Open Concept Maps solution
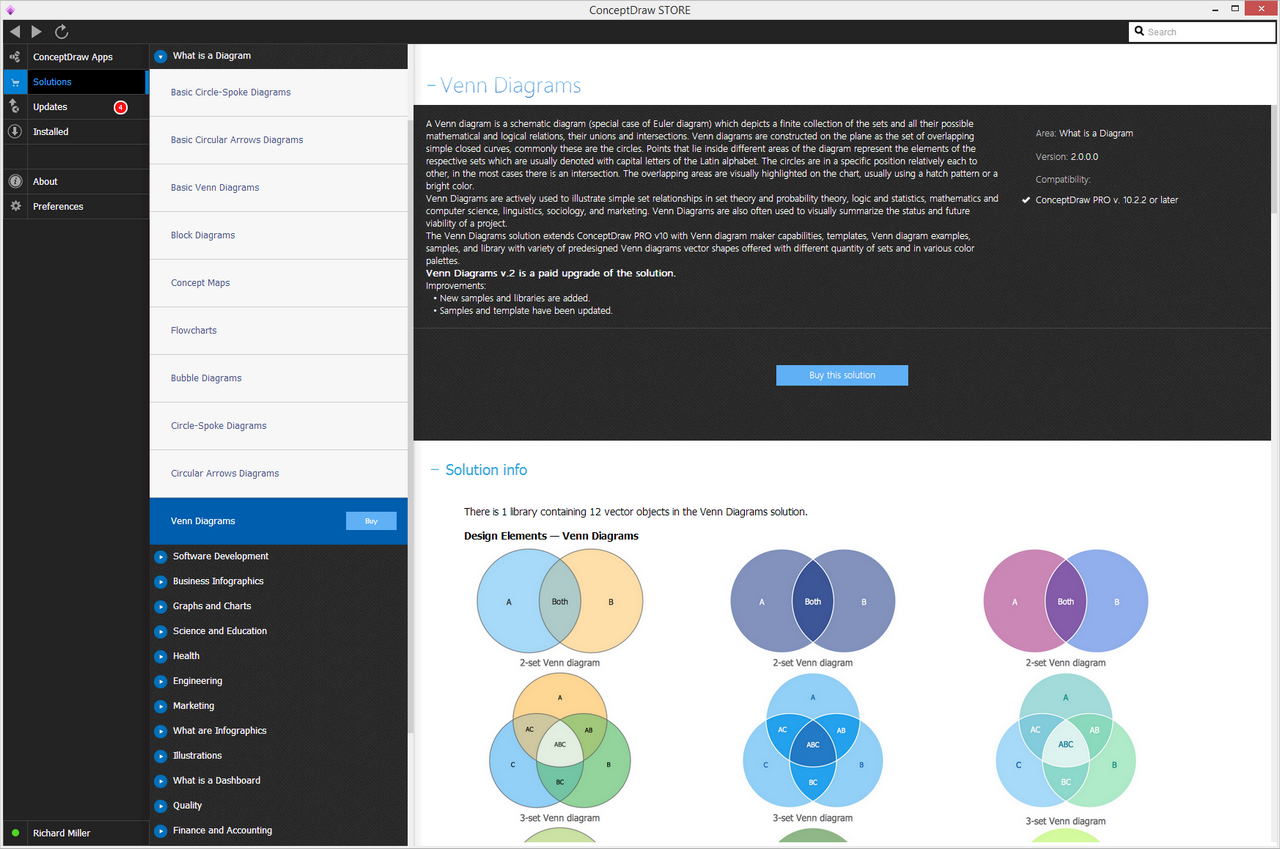 click(279, 284)
